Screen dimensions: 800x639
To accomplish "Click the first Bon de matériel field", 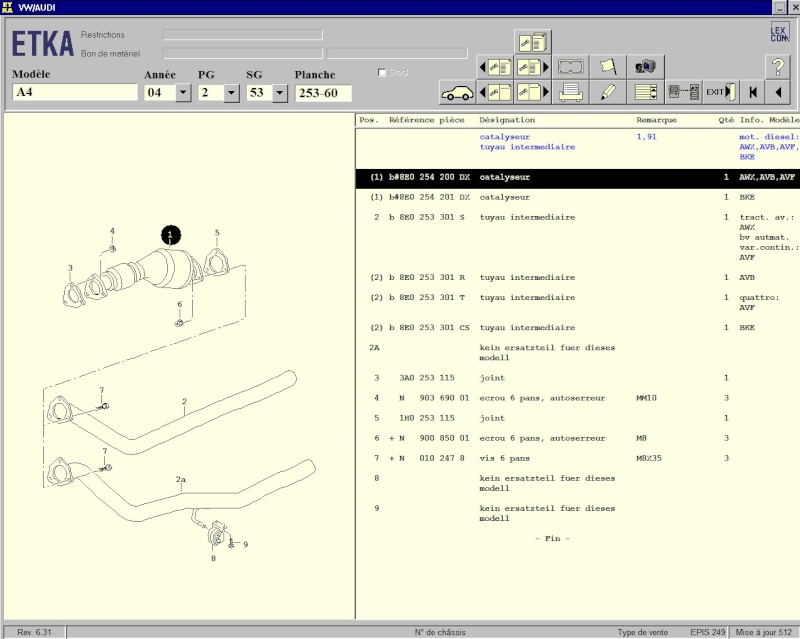I will (242, 53).
